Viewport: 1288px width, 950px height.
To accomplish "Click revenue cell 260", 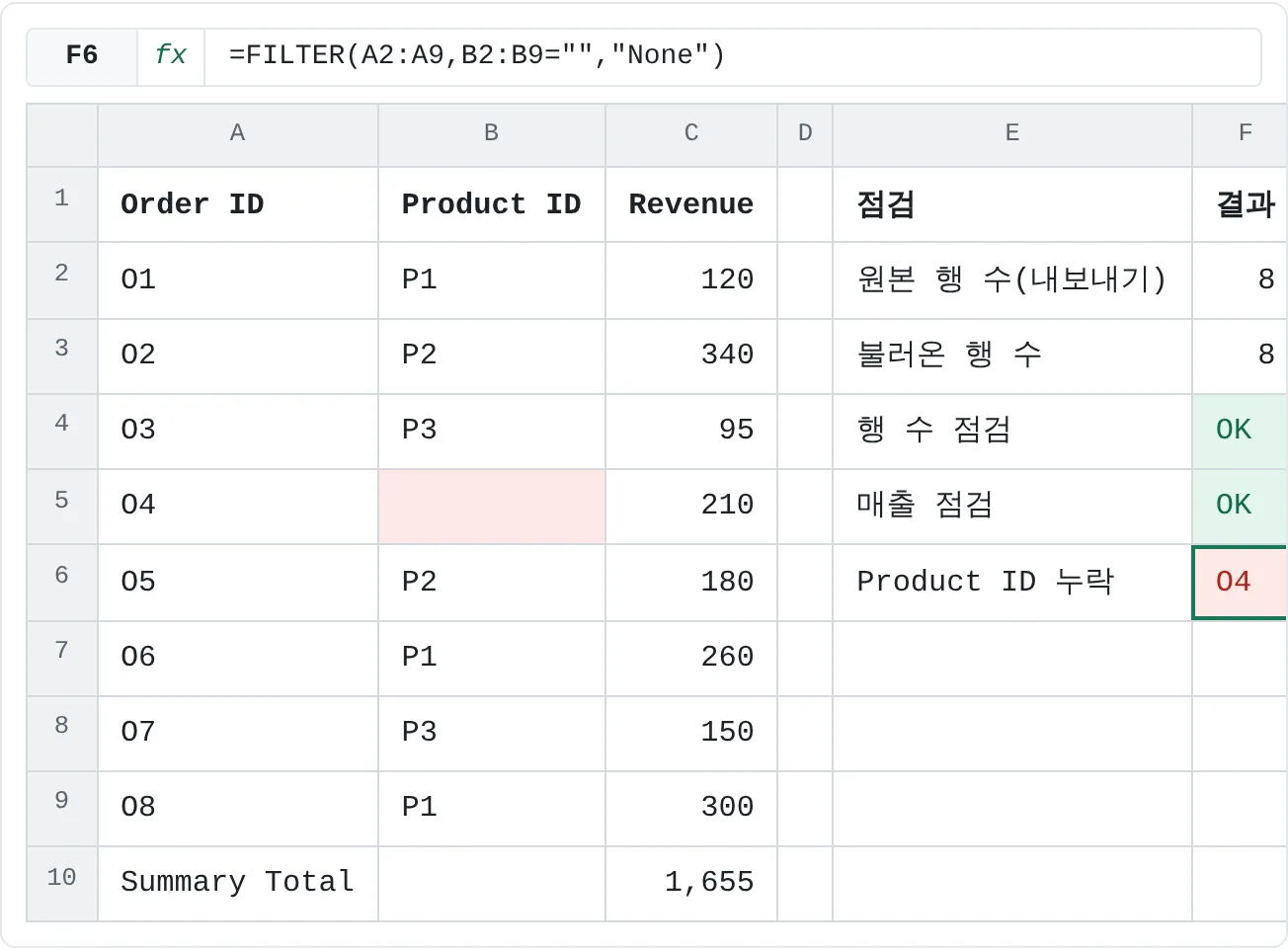I will tap(691, 659).
